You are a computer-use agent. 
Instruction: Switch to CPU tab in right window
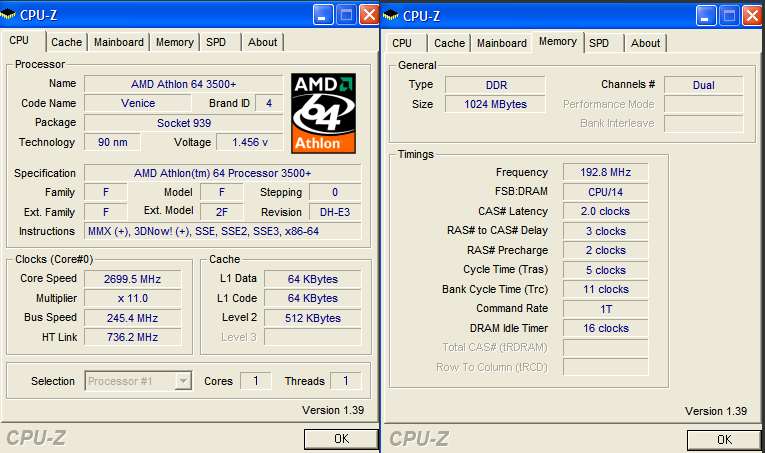(x=402, y=43)
